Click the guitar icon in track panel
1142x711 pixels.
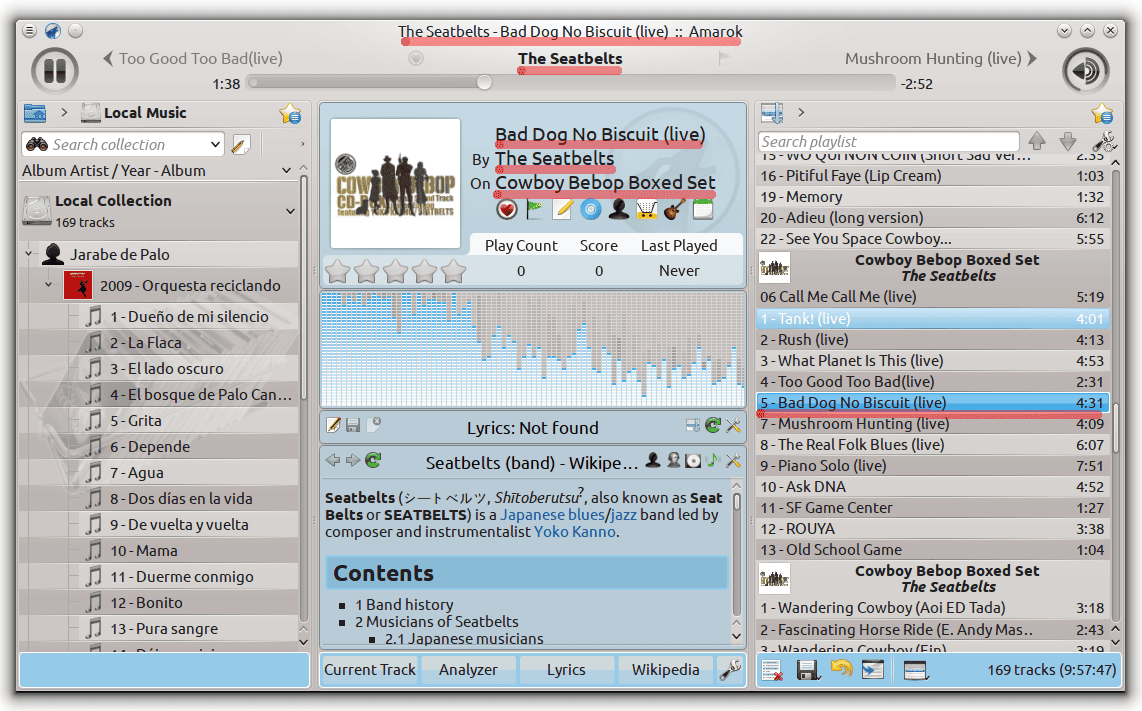coord(674,210)
